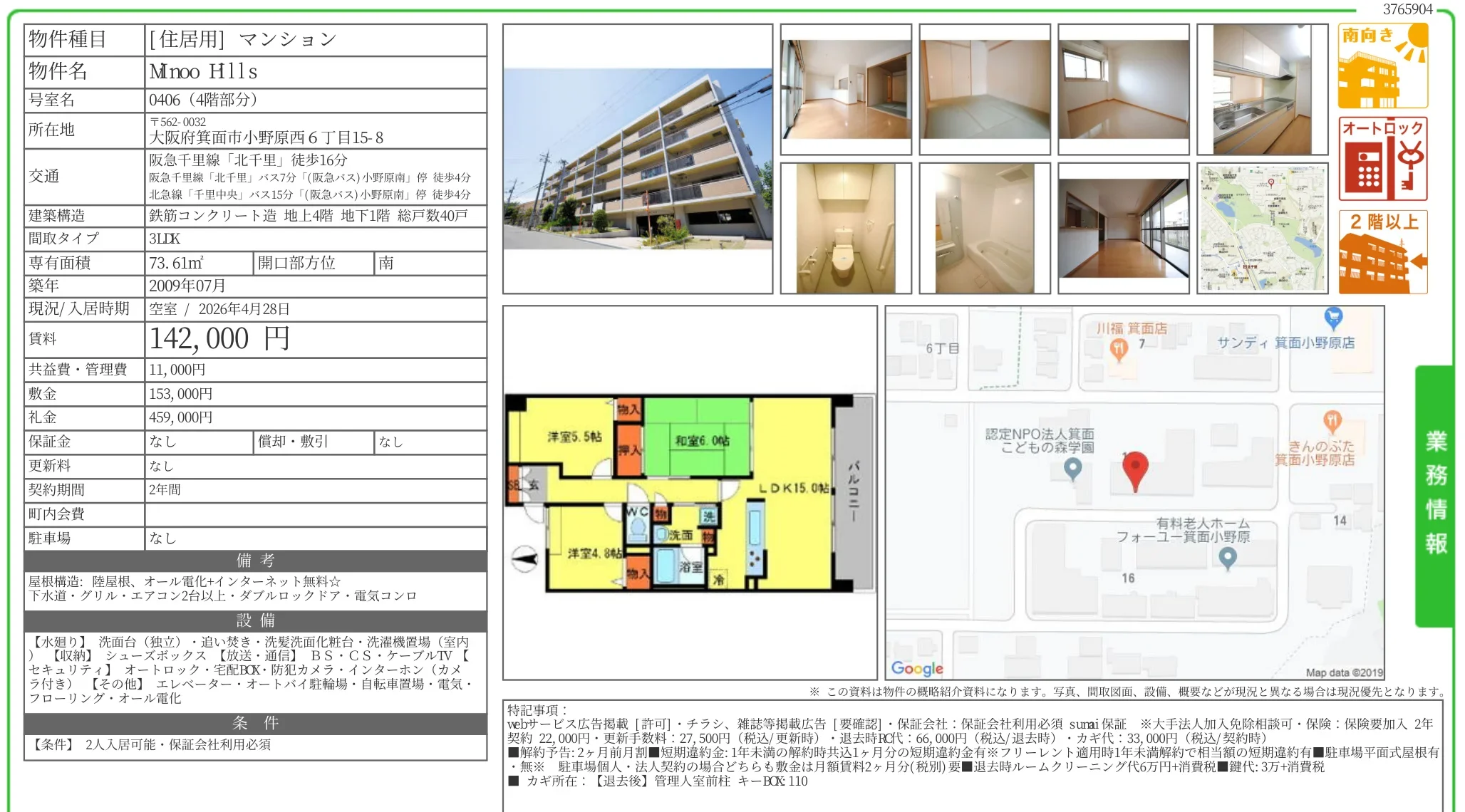Click the 南向き south-facing feature icon
Screen dimensions: 1465x812
[1382, 66]
